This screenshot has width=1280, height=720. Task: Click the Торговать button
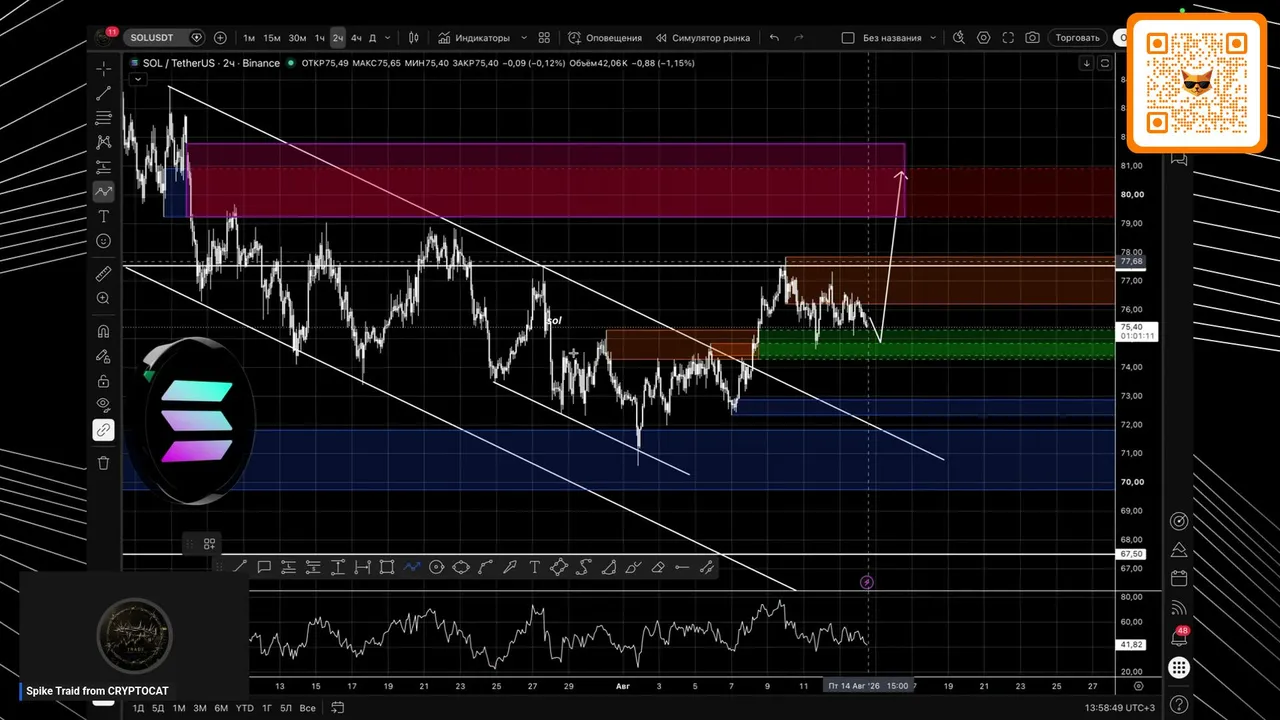(1078, 38)
